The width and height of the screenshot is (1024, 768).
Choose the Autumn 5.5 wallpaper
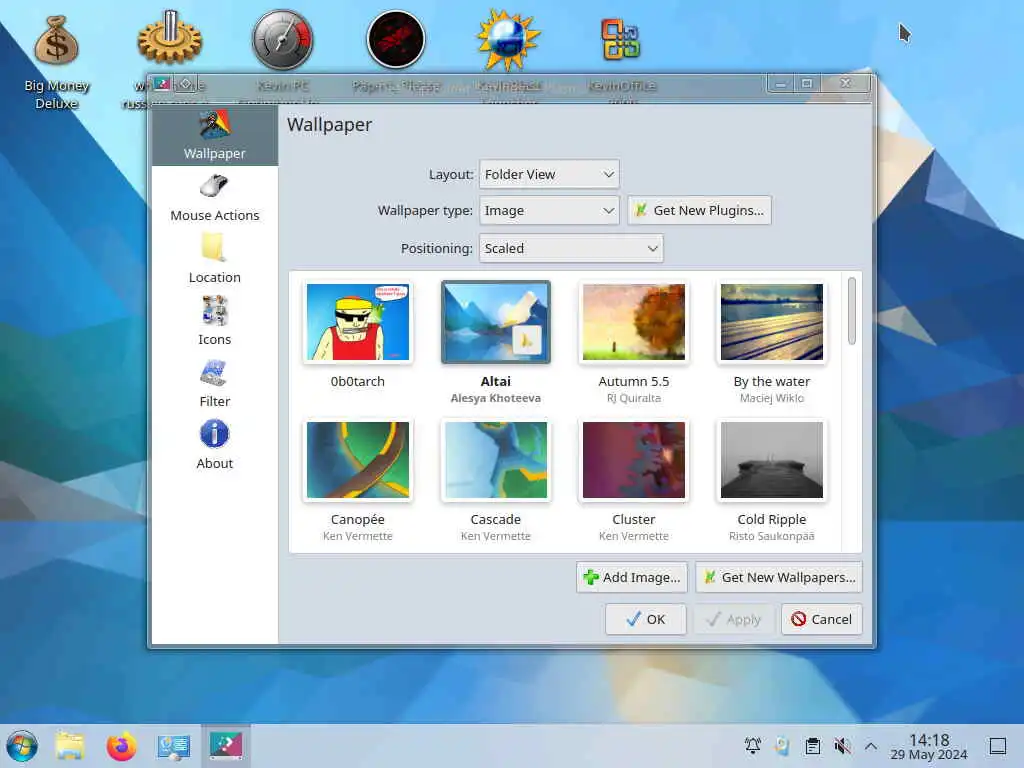tap(633, 322)
